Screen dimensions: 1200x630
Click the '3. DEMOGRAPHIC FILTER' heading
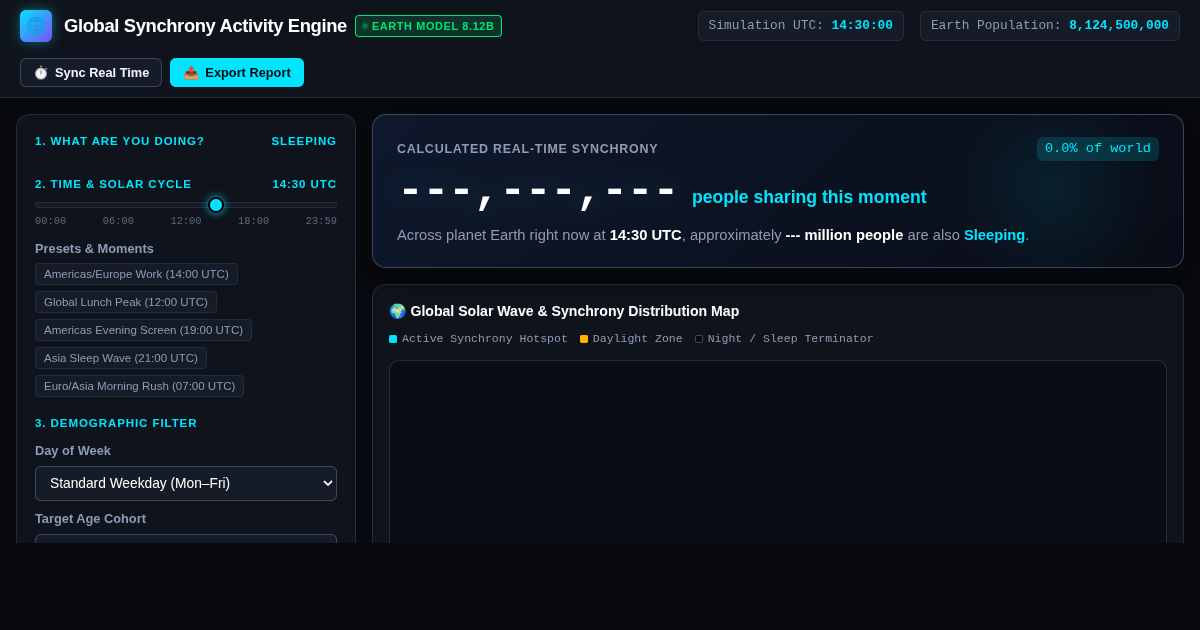coord(116,423)
